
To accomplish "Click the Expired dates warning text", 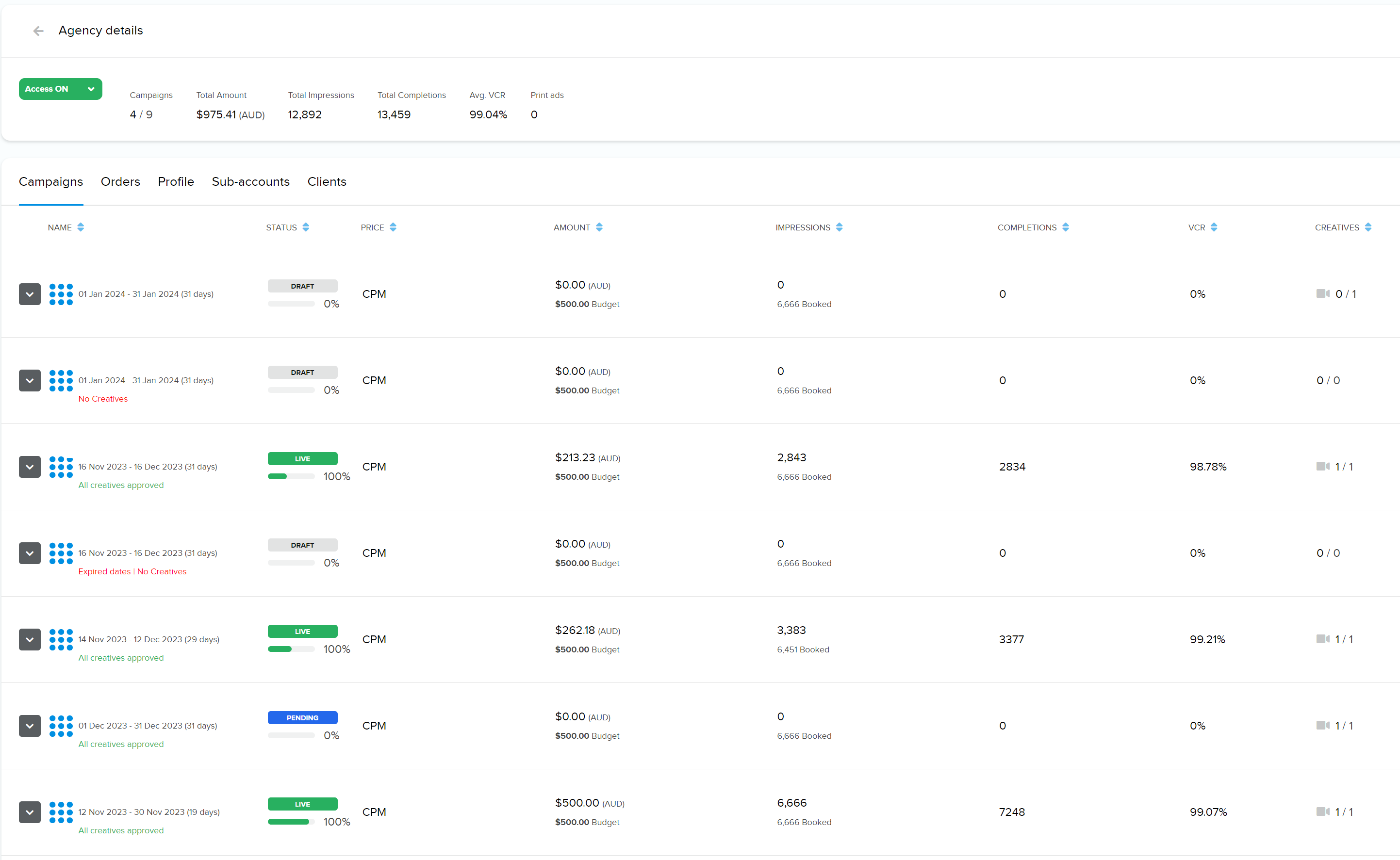I will click(x=104, y=572).
